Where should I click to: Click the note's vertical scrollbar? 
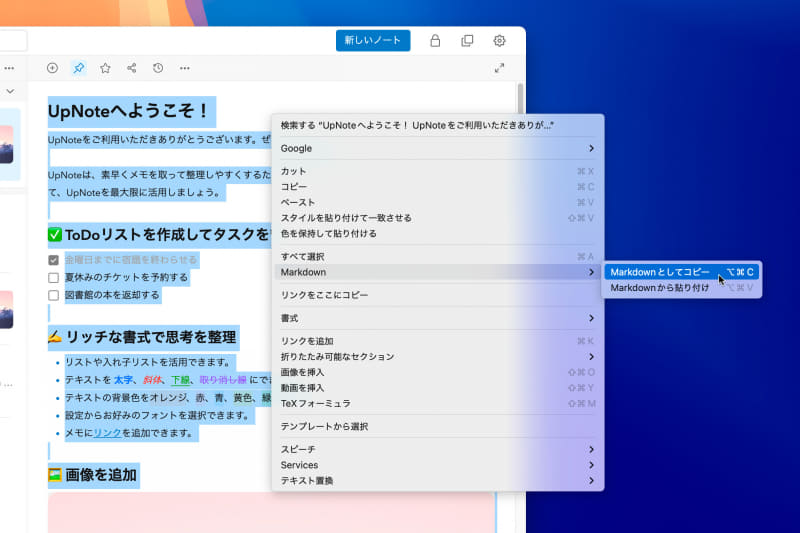(520, 98)
